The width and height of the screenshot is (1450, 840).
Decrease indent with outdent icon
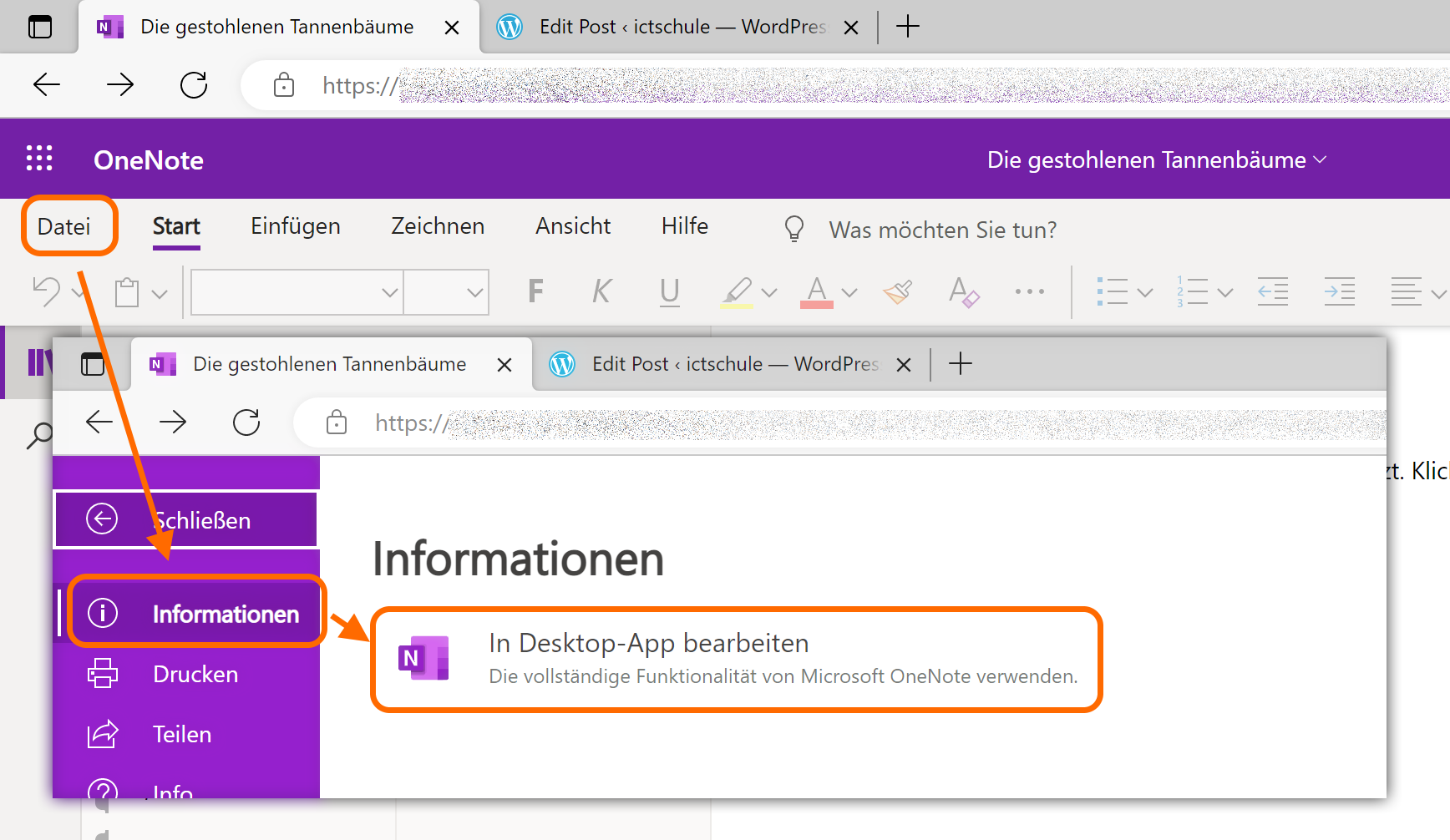pyautogui.click(x=1273, y=291)
